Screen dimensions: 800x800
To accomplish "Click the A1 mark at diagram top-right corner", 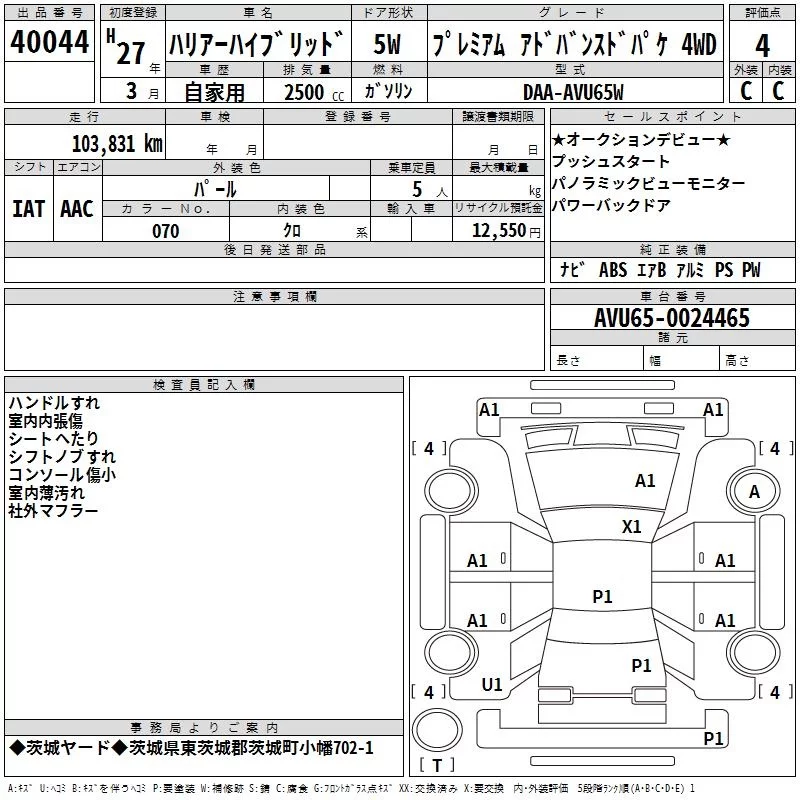I will tap(713, 410).
